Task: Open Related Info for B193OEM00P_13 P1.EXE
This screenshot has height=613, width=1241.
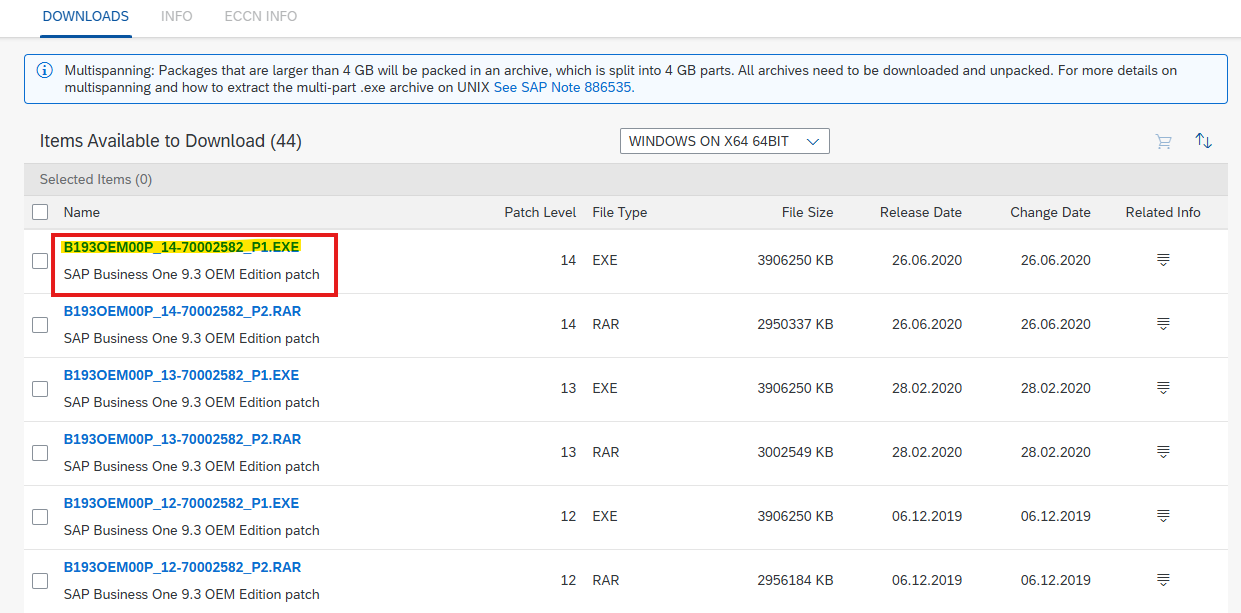Action: 1163,388
